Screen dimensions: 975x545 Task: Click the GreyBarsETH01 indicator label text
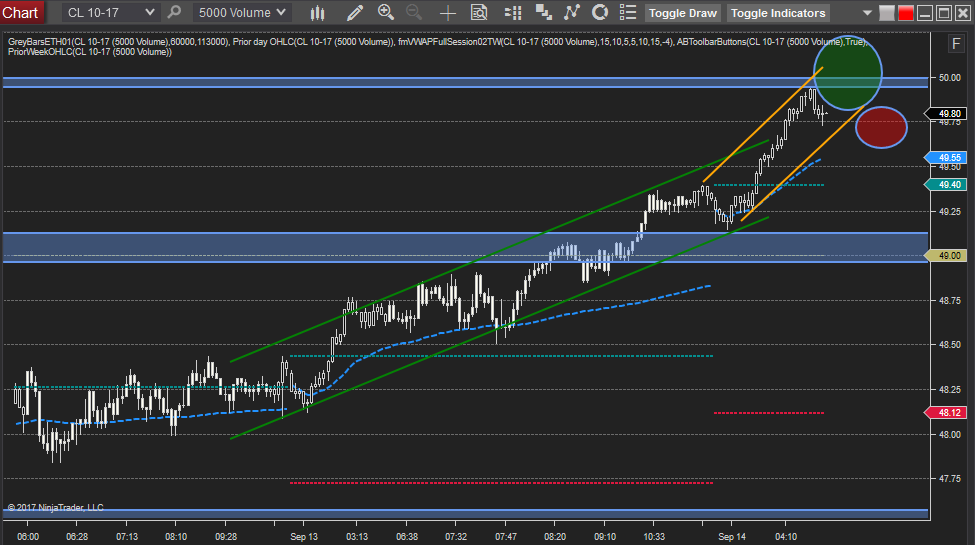point(119,42)
